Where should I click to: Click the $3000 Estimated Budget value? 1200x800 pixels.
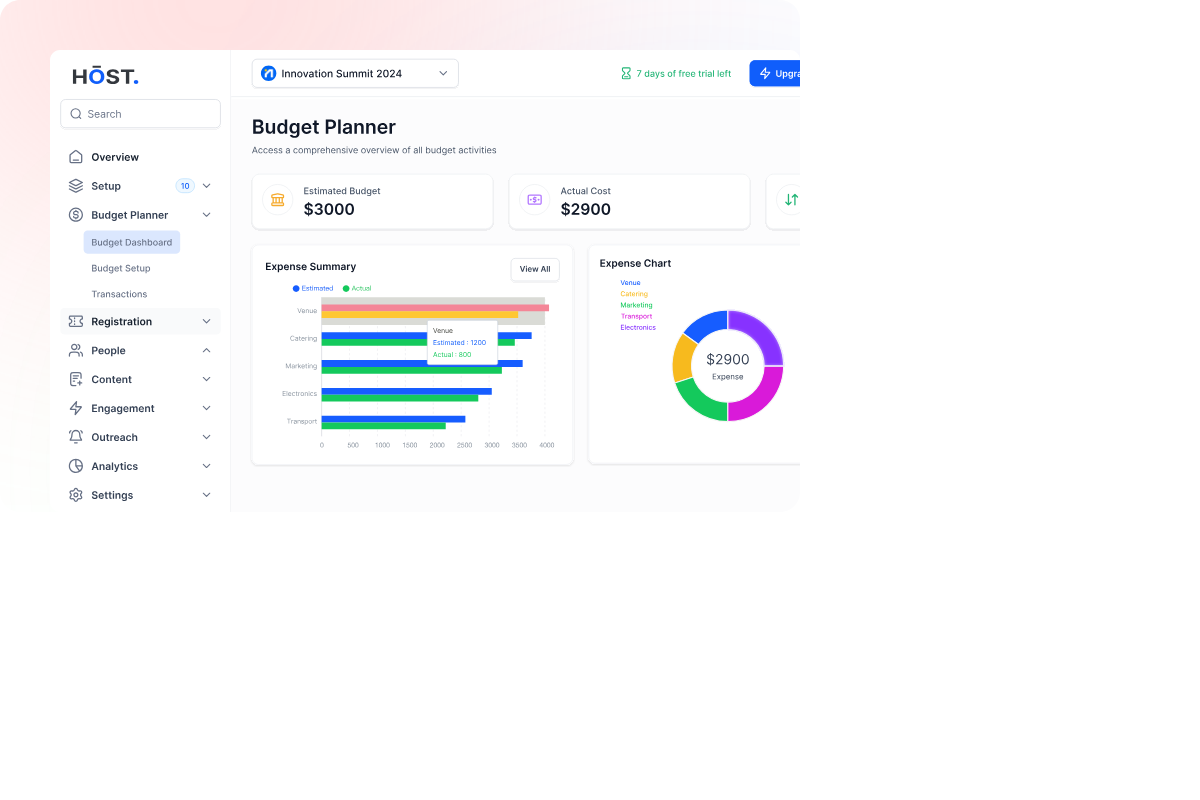[329, 210]
